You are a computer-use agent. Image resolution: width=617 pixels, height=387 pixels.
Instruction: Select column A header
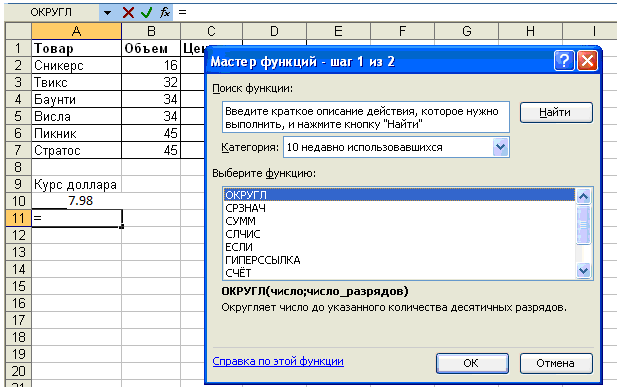pos(76,31)
